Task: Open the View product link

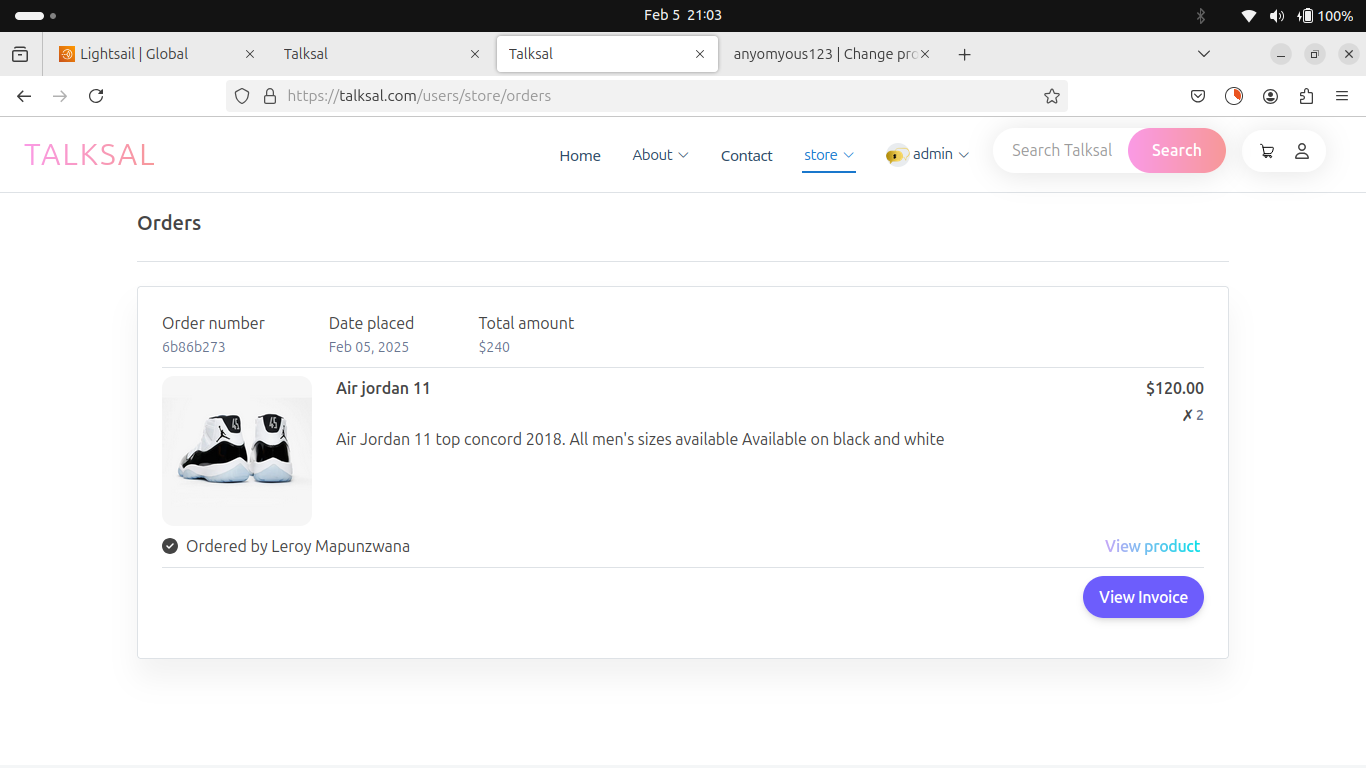Action: (1152, 546)
